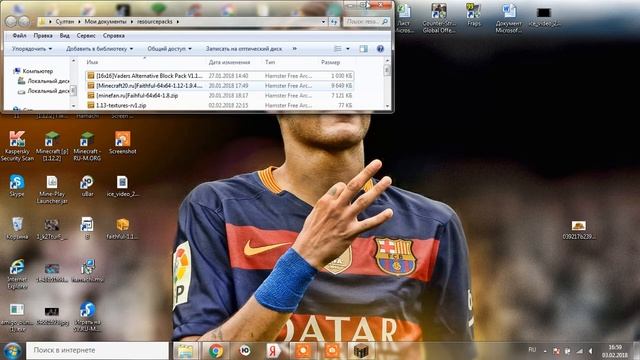
Task: Go back with the Explorer back arrow
Action: (x=11, y=21)
